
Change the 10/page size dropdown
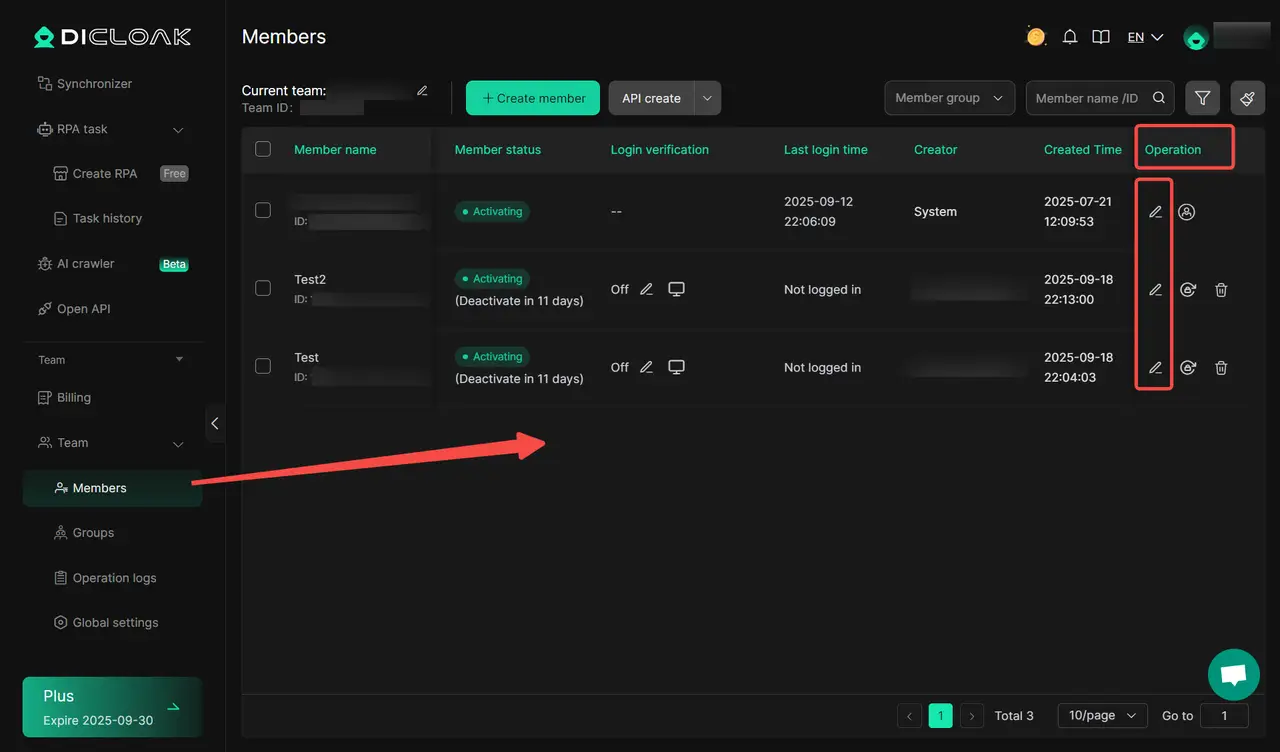pos(1102,715)
